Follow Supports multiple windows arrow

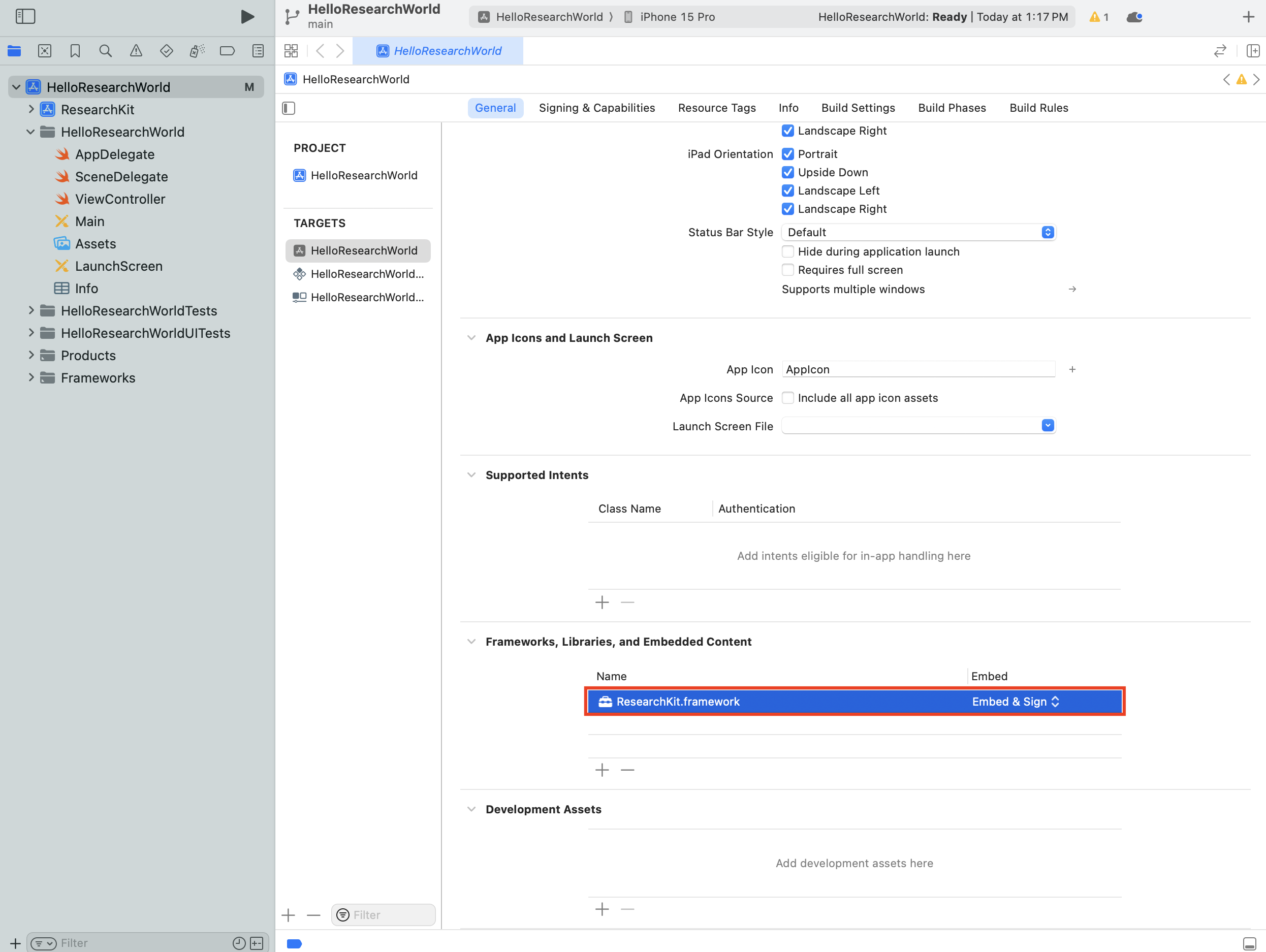(1072, 289)
